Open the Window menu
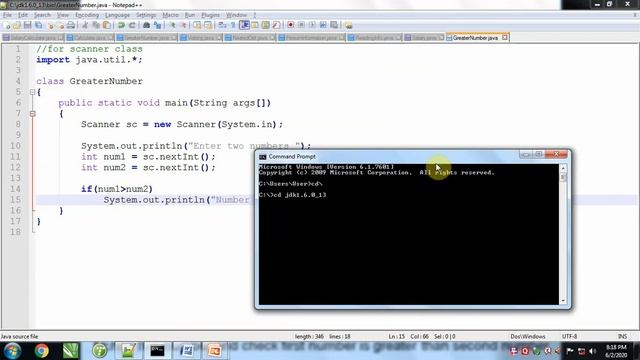The image size is (640, 360). [x=236, y=15]
